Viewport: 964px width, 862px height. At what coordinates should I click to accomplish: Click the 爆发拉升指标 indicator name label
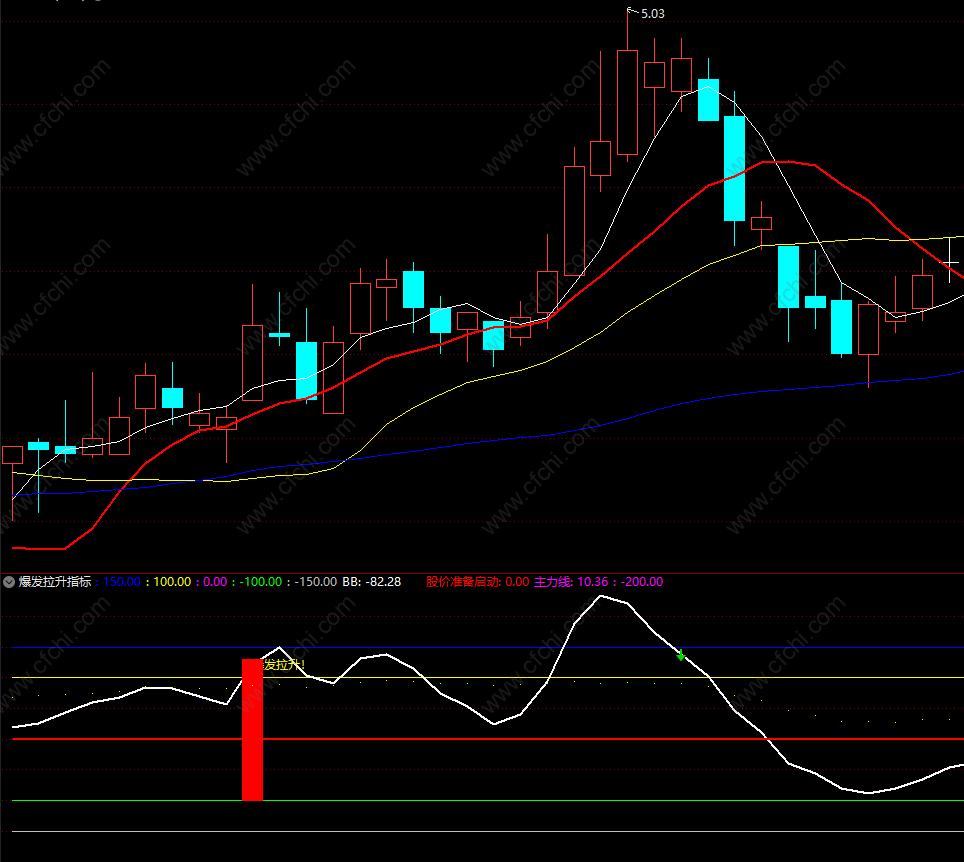point(55,582)
